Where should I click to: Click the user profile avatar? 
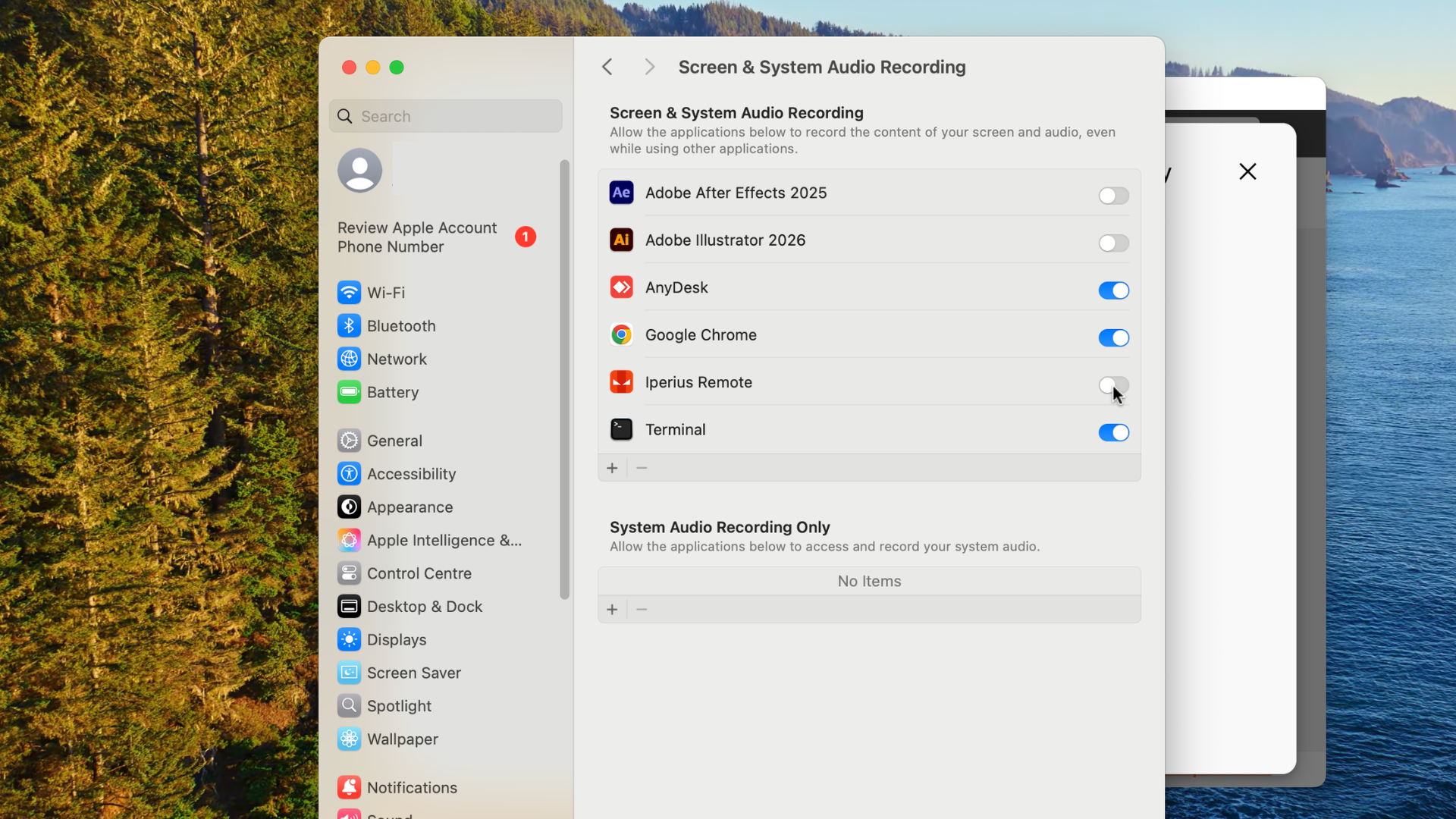pos(359,170)
